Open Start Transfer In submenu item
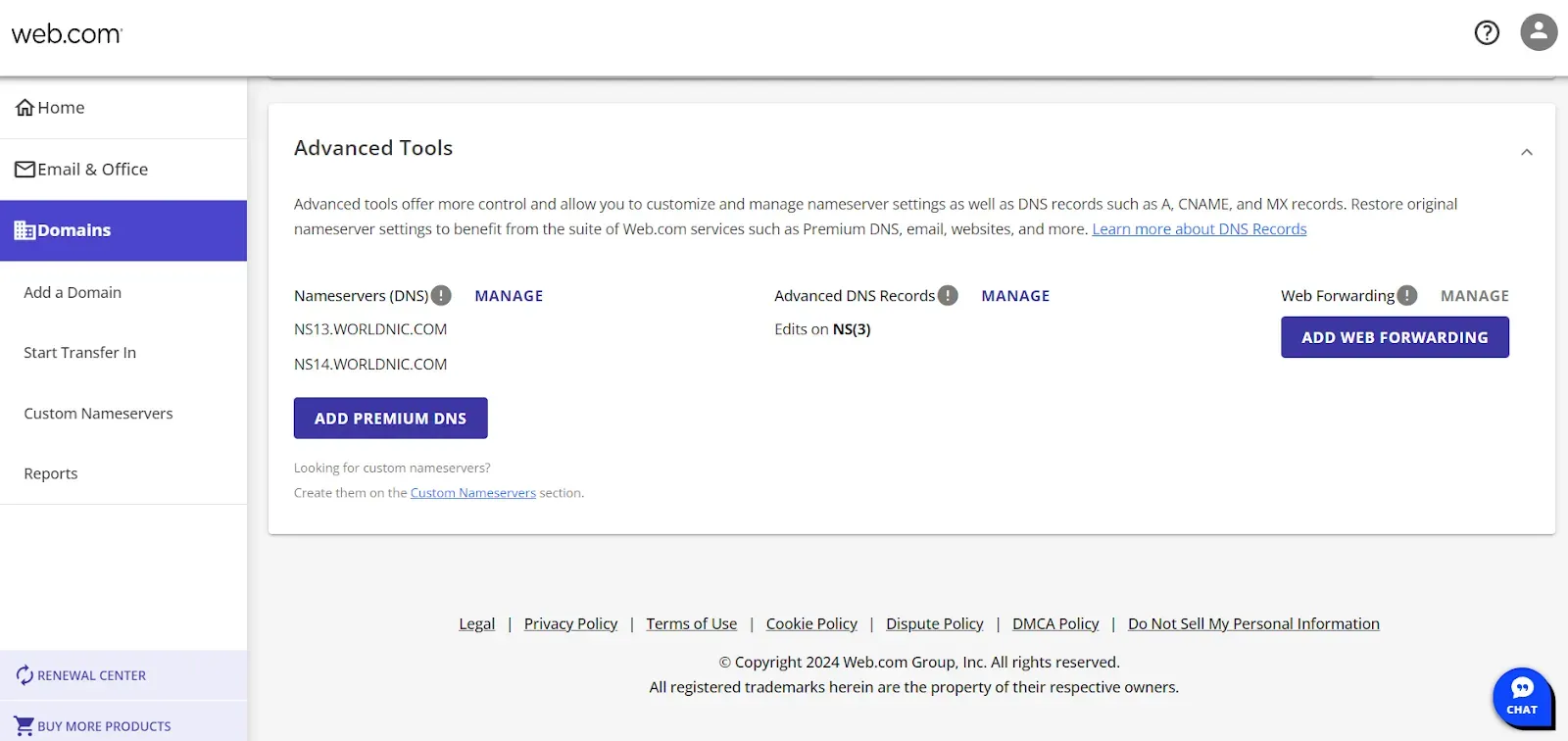The image size is (1568, 741). point(80,353)
